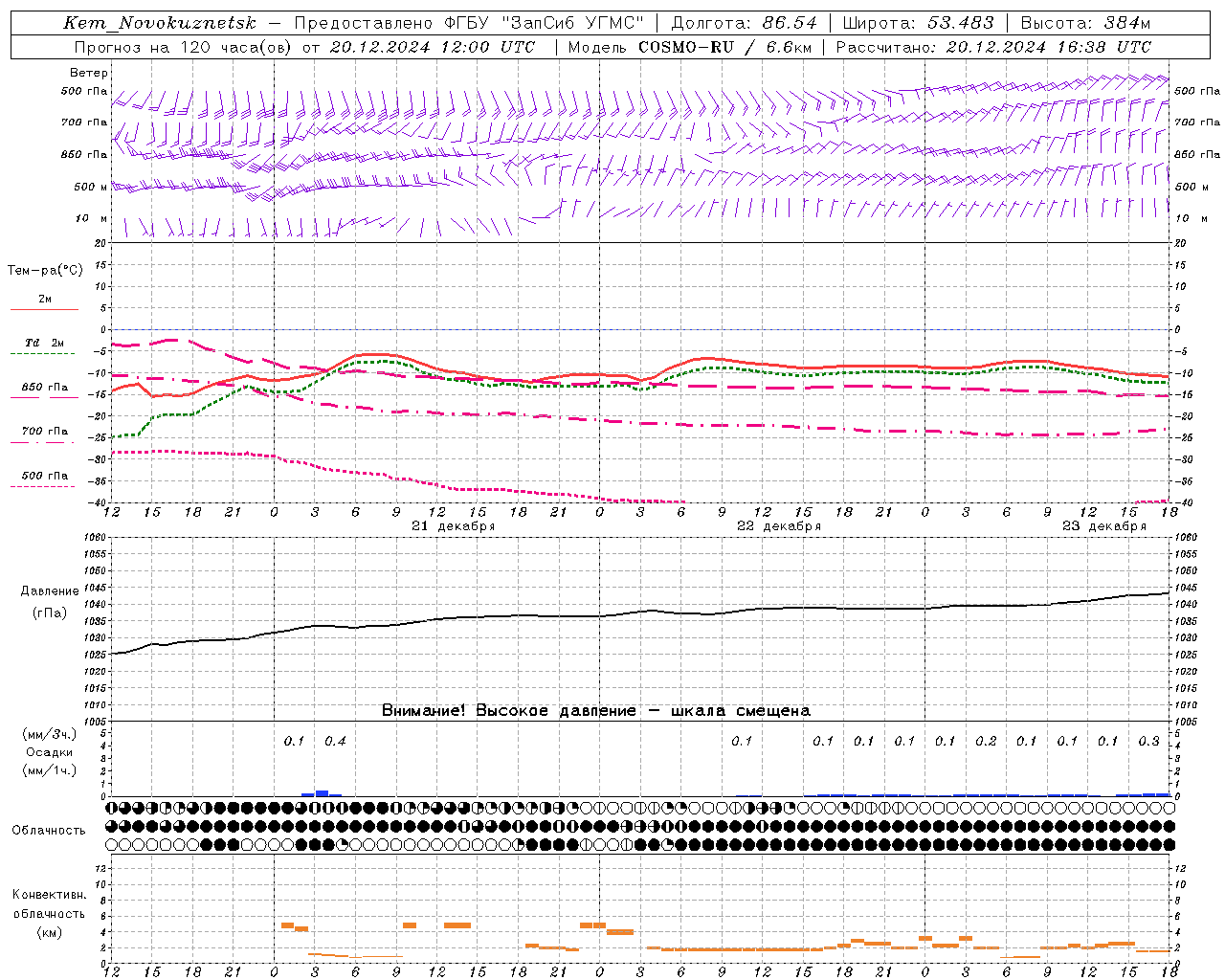Click the latitude value Широта: 53.483
Viewport: 1225px width, 980px height.
coord(919,23)
